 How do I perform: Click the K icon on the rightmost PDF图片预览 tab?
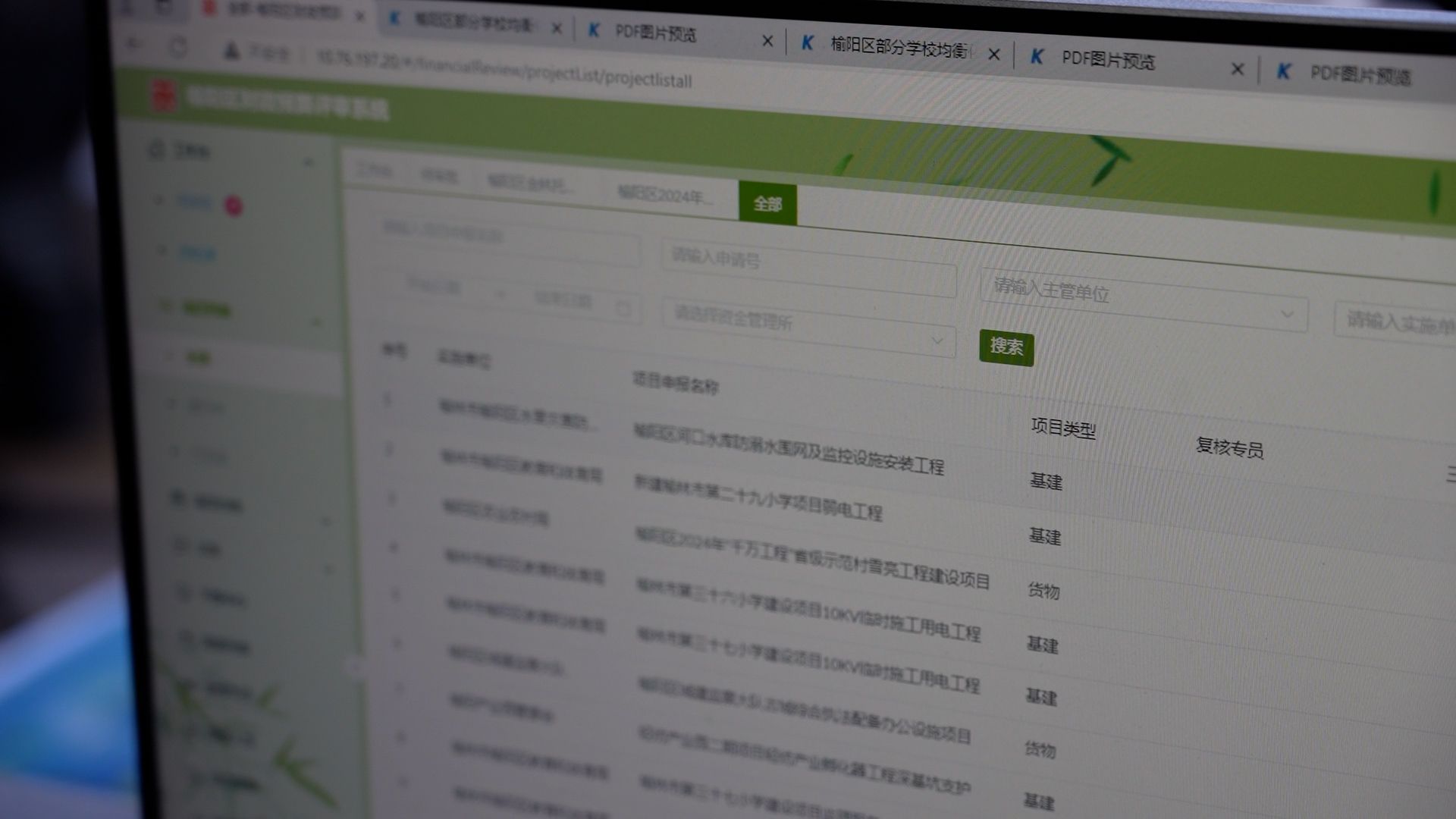click(x=1283, y=71)
